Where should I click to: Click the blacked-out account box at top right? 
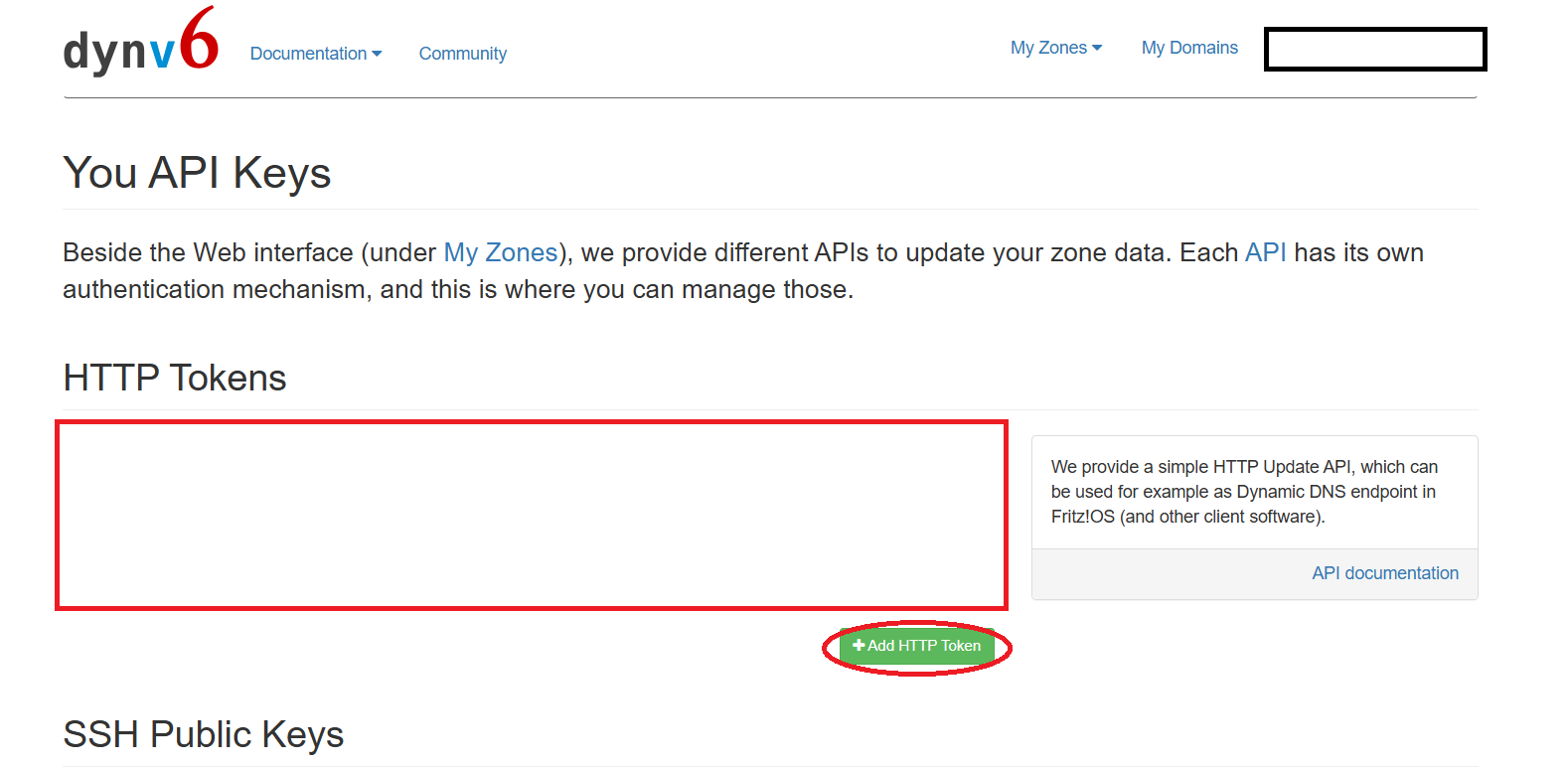click(x=1374, y=50)
